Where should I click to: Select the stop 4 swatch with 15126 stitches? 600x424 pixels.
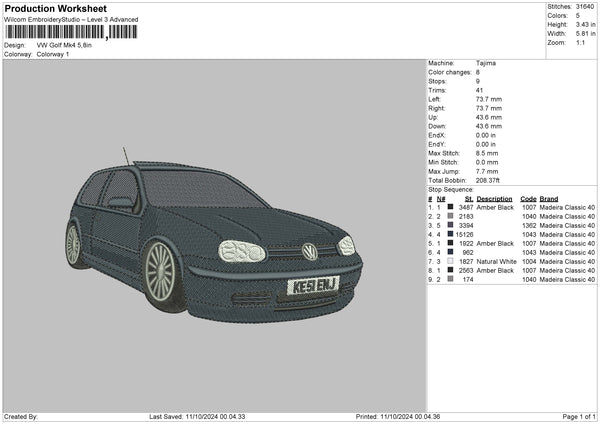click(451, 234)
